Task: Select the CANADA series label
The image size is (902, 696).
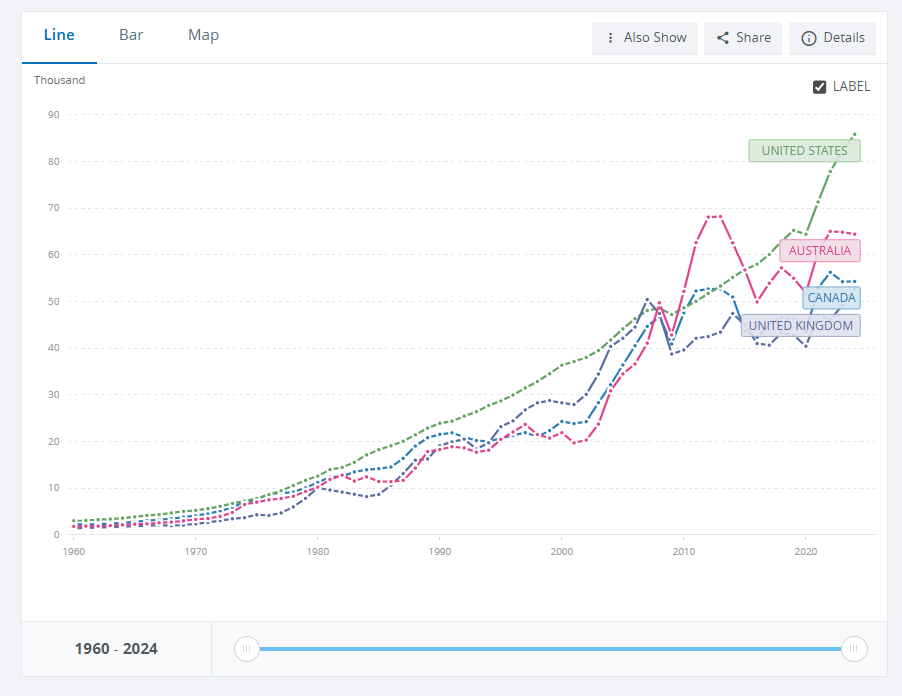Action: click(x=831, y=298)
